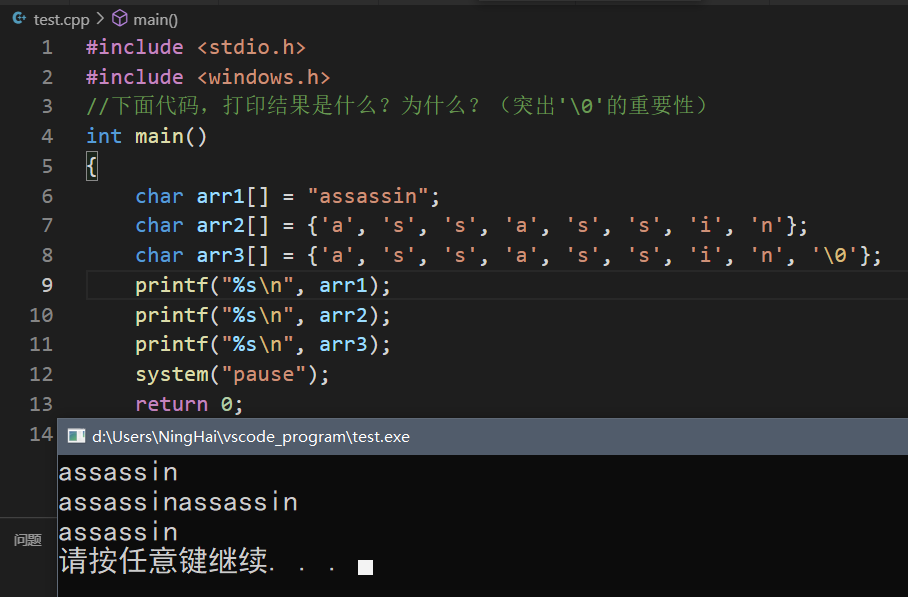The width and height of the screenshot is (908, 597).
Task: Click the C++ file icon in breadcrumb
Action: point(19,19)
